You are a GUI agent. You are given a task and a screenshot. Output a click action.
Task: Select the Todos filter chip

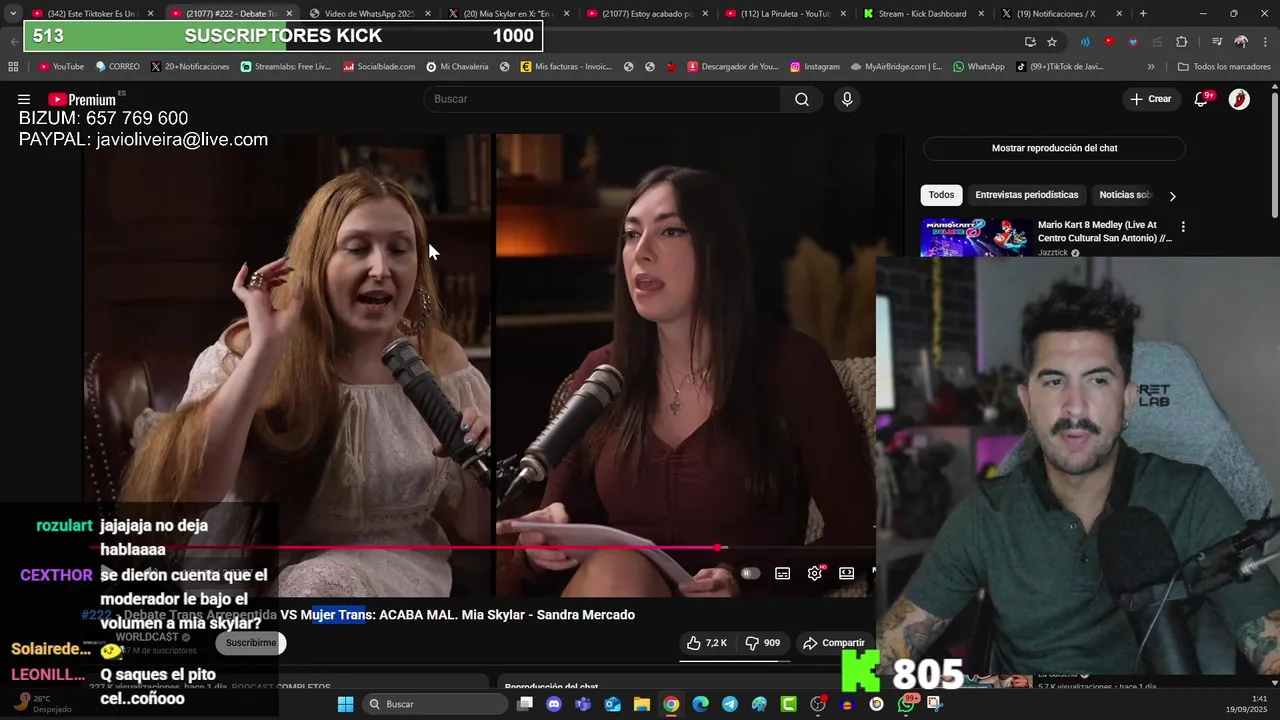point(941,195)
